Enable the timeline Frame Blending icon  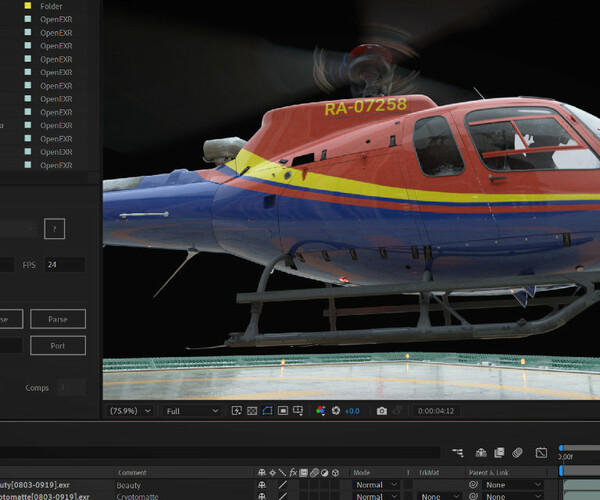(x=499, y=453)
